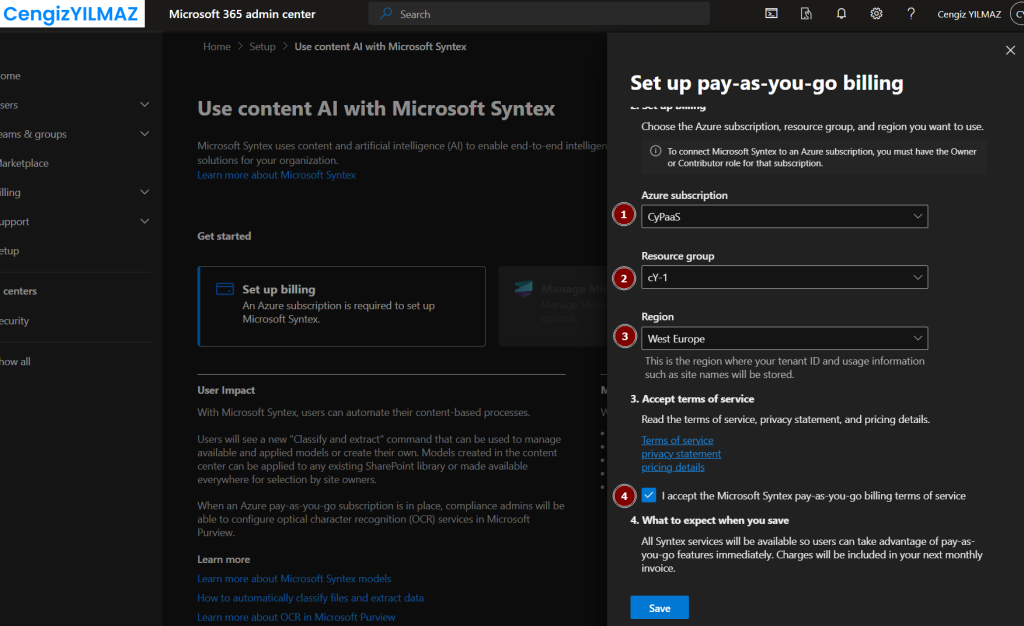Image resolution: width=1024 pixels, height=626 pixels.
Task: Select Setup in the breadcrumb
Action: pos(262,47)
